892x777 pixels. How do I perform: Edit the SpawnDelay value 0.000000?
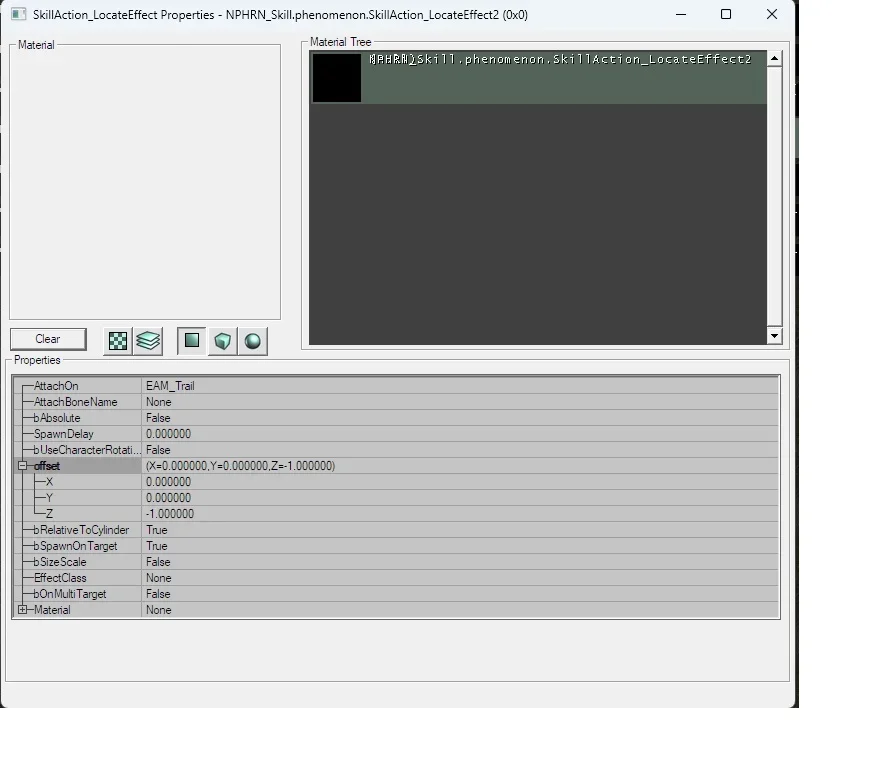click(x=460, y=434)
